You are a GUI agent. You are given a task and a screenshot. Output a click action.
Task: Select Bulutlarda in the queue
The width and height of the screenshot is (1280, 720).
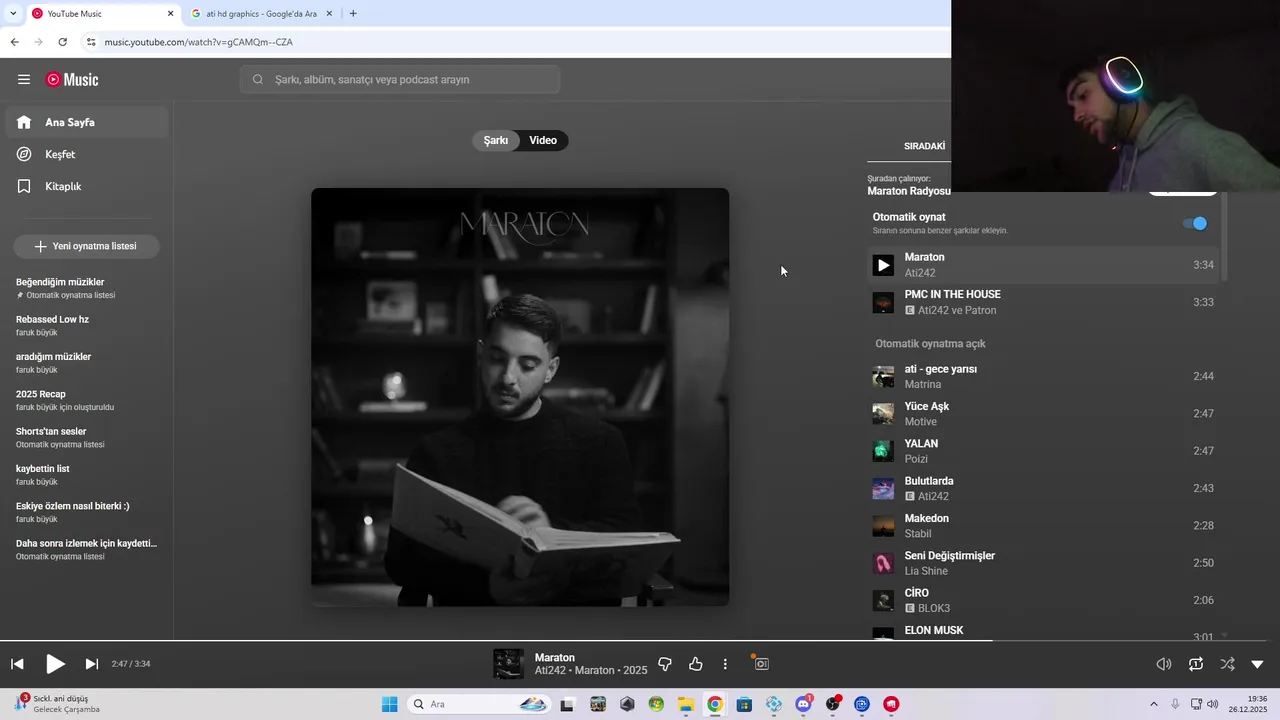[1043, 488]
